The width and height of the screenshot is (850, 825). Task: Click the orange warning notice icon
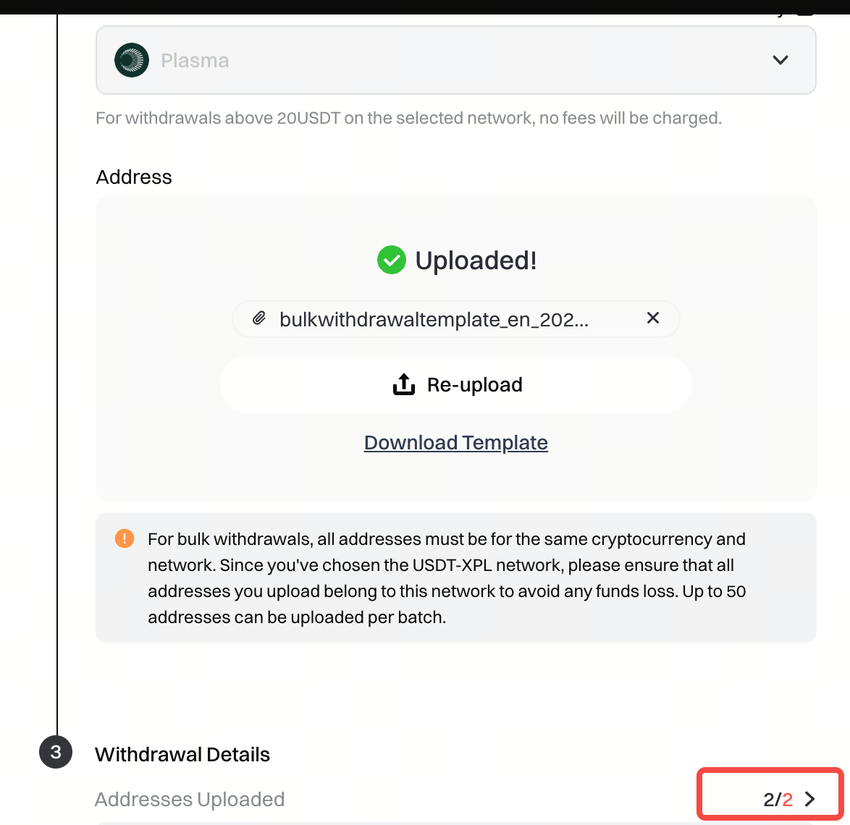124,539
